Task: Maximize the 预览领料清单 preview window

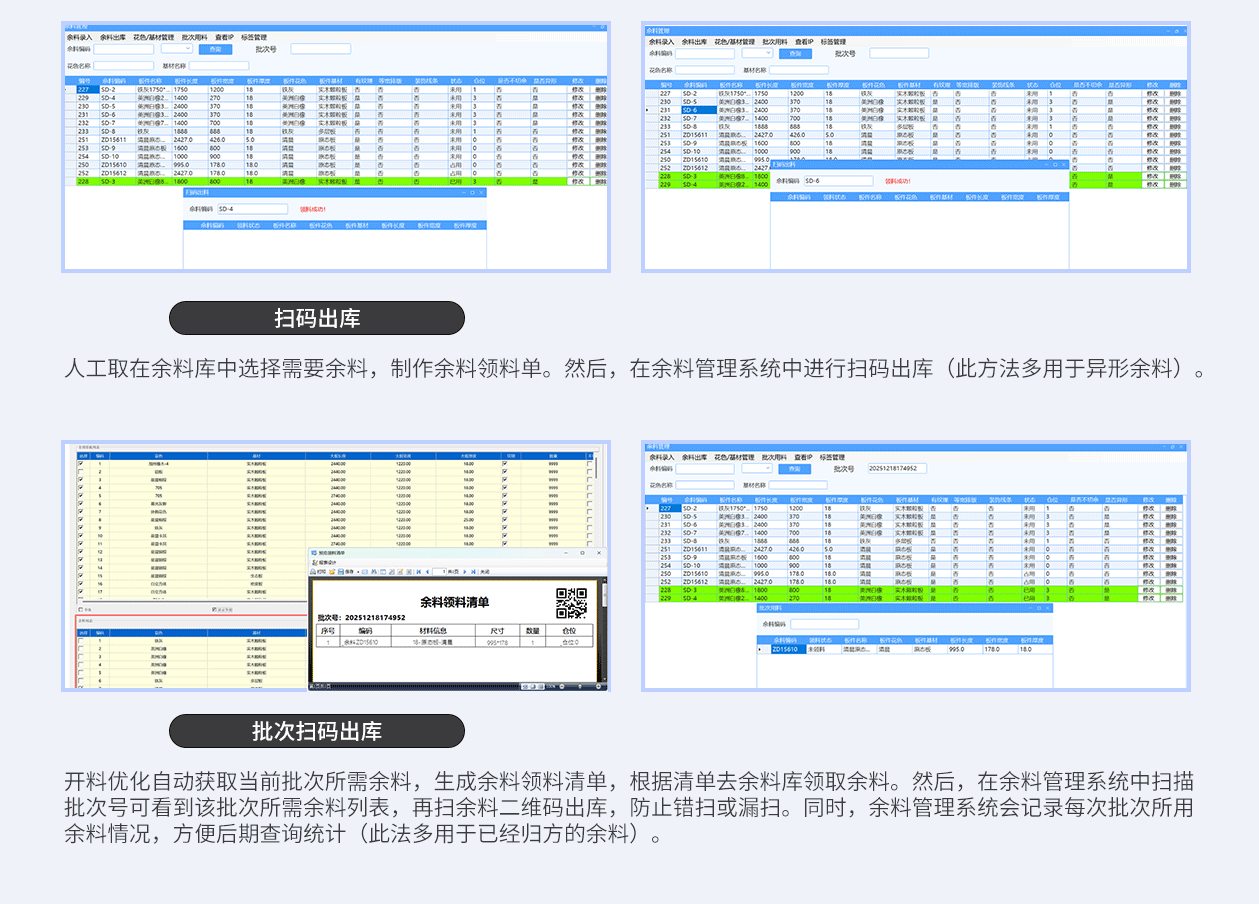Action: [x=583, y=553]
